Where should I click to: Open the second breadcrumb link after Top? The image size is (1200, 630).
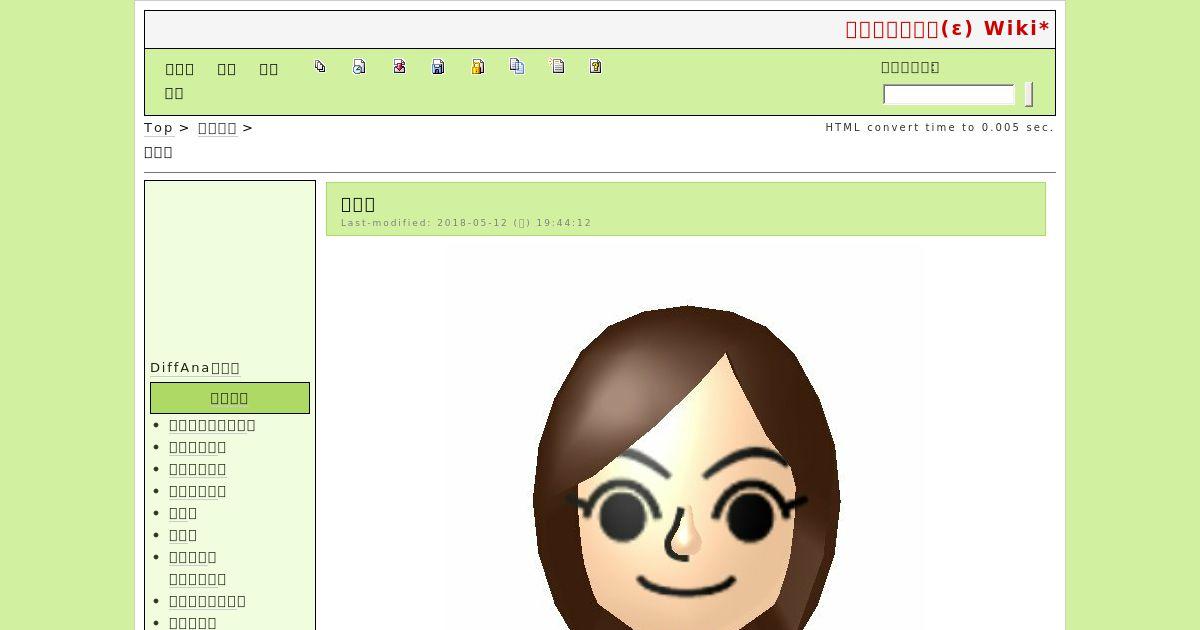[217, 128]
